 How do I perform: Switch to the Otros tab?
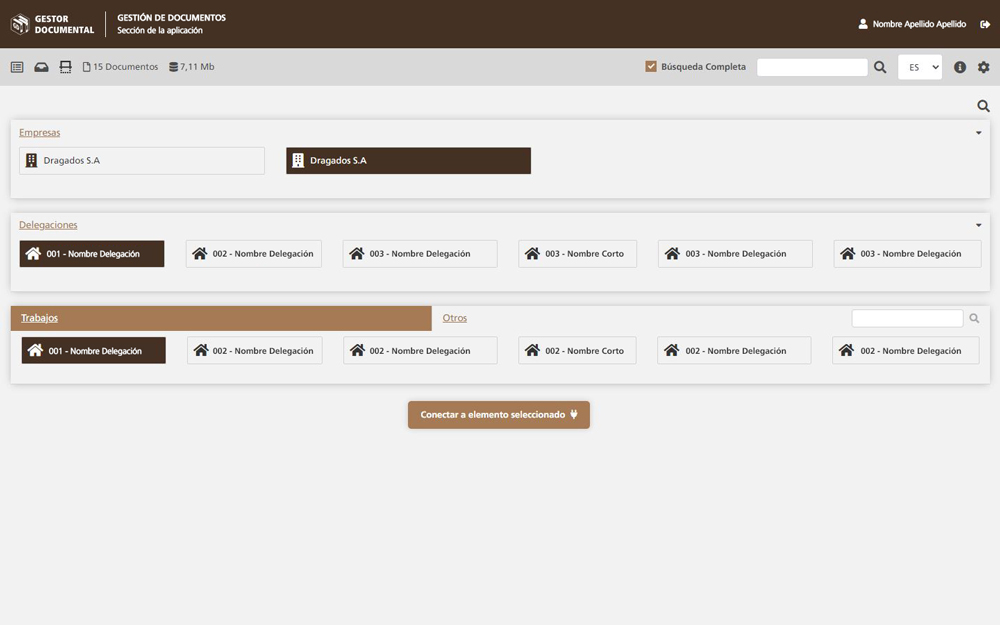click(455, 318)
